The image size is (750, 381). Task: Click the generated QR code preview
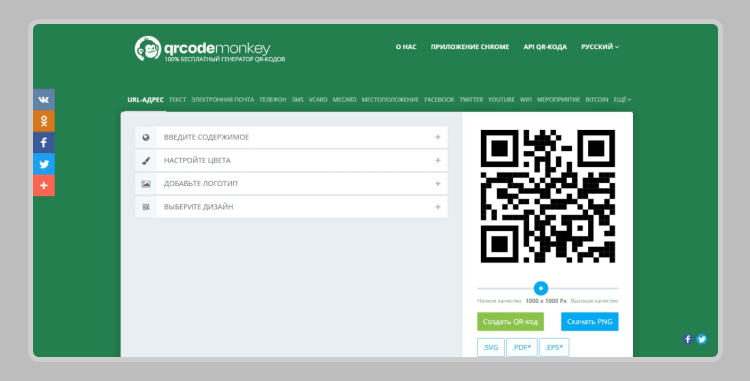tap(548, 196)
